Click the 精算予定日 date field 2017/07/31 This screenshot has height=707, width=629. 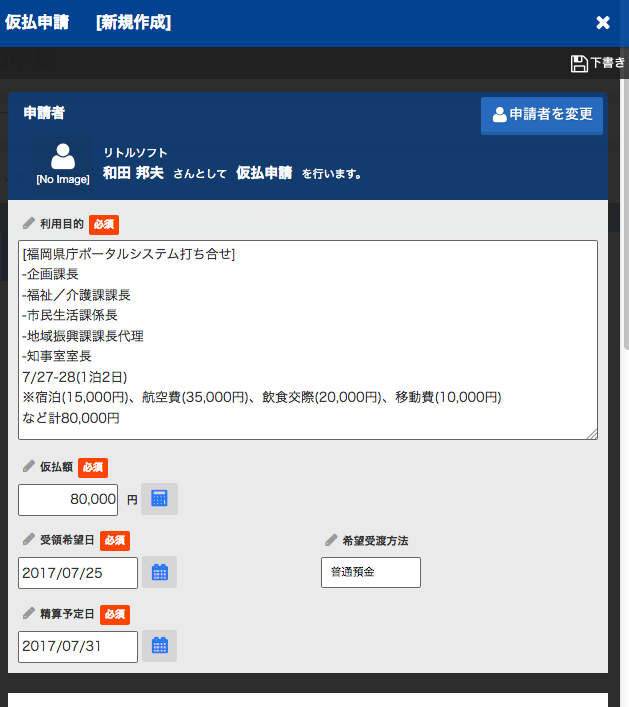click(x=78, y=647)
